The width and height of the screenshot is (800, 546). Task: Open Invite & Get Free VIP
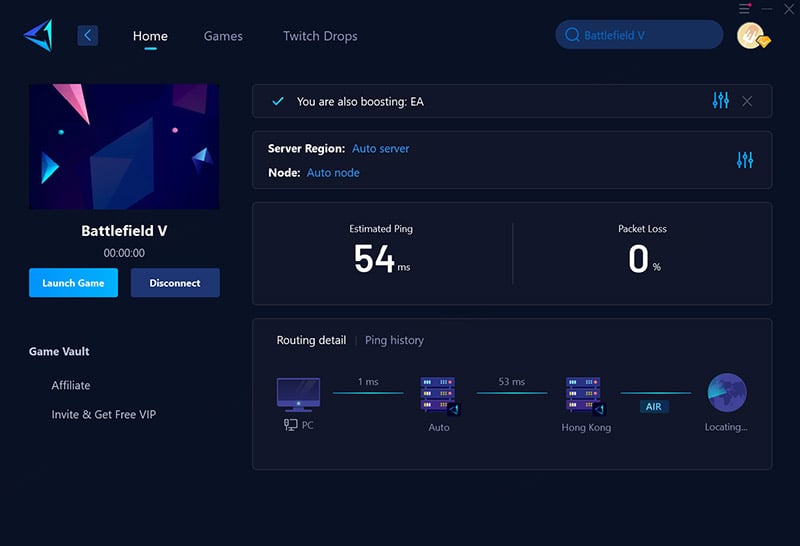104,414
